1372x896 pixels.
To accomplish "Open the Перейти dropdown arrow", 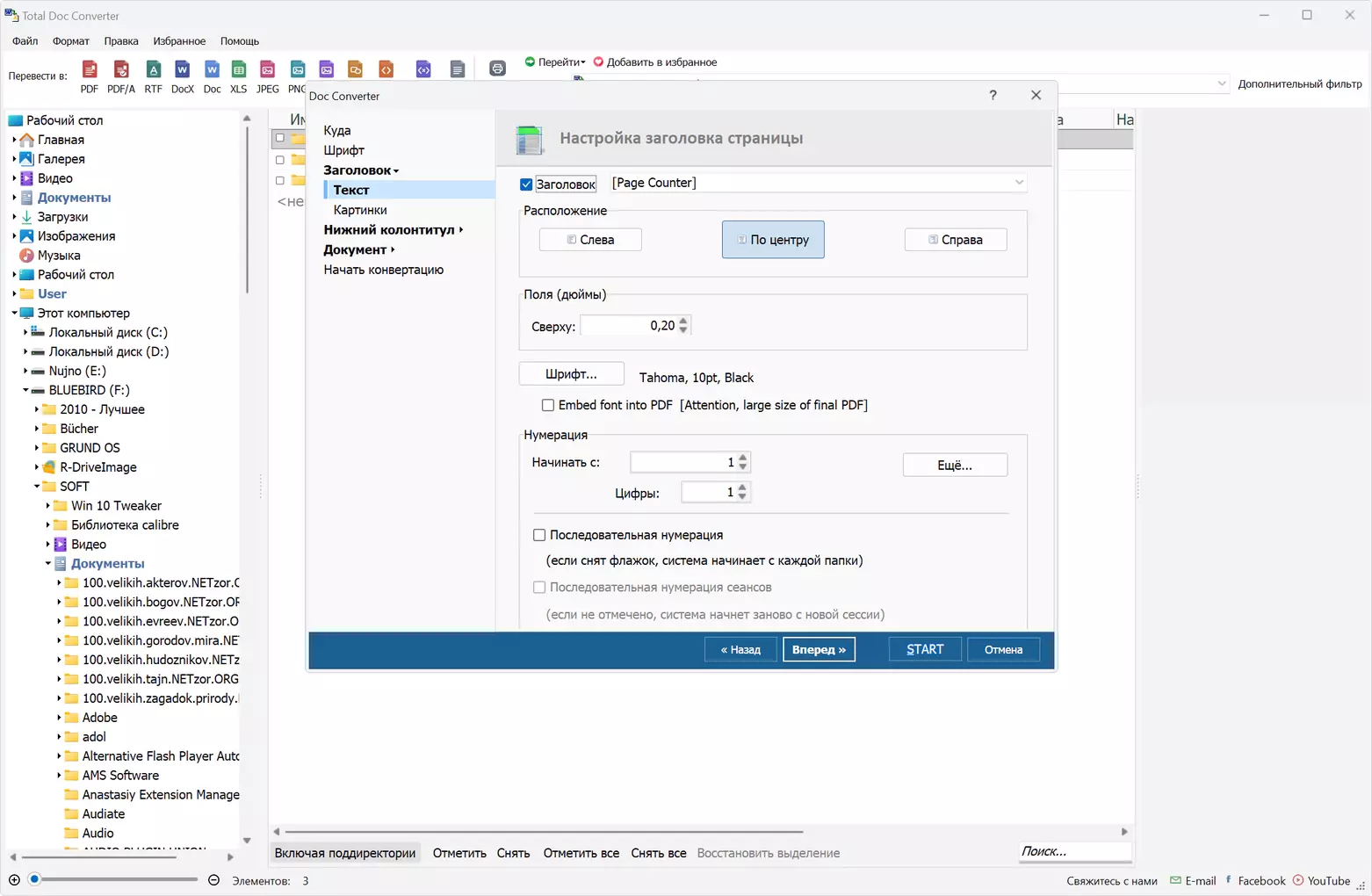I will [x=582, y=62].
